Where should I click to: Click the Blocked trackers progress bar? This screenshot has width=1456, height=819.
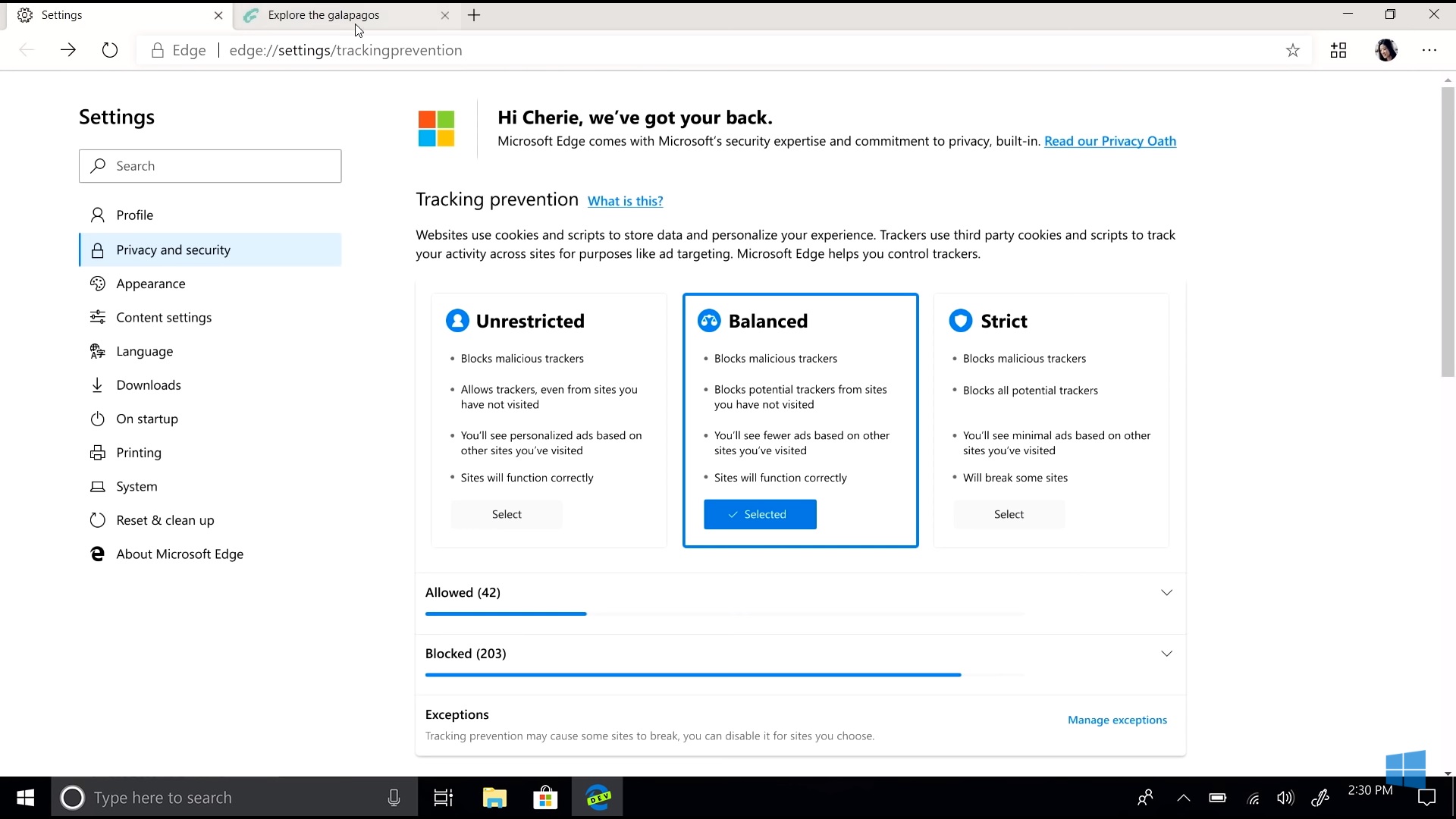(693, 674)
